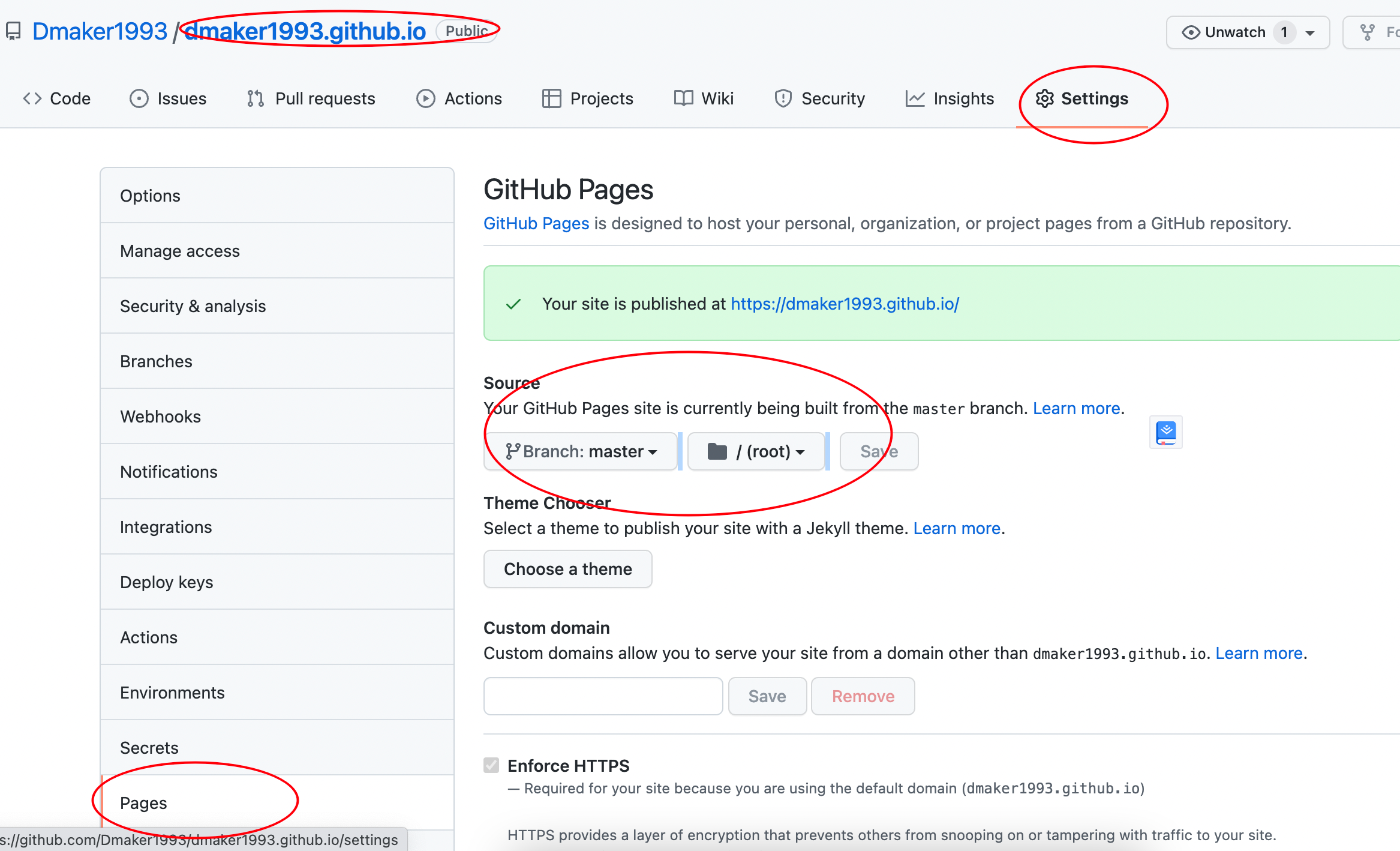Viewport: 1400px width, 851px height.
Task: Open Deploy keys in the sidebar
Action: (x=277, y=582)
